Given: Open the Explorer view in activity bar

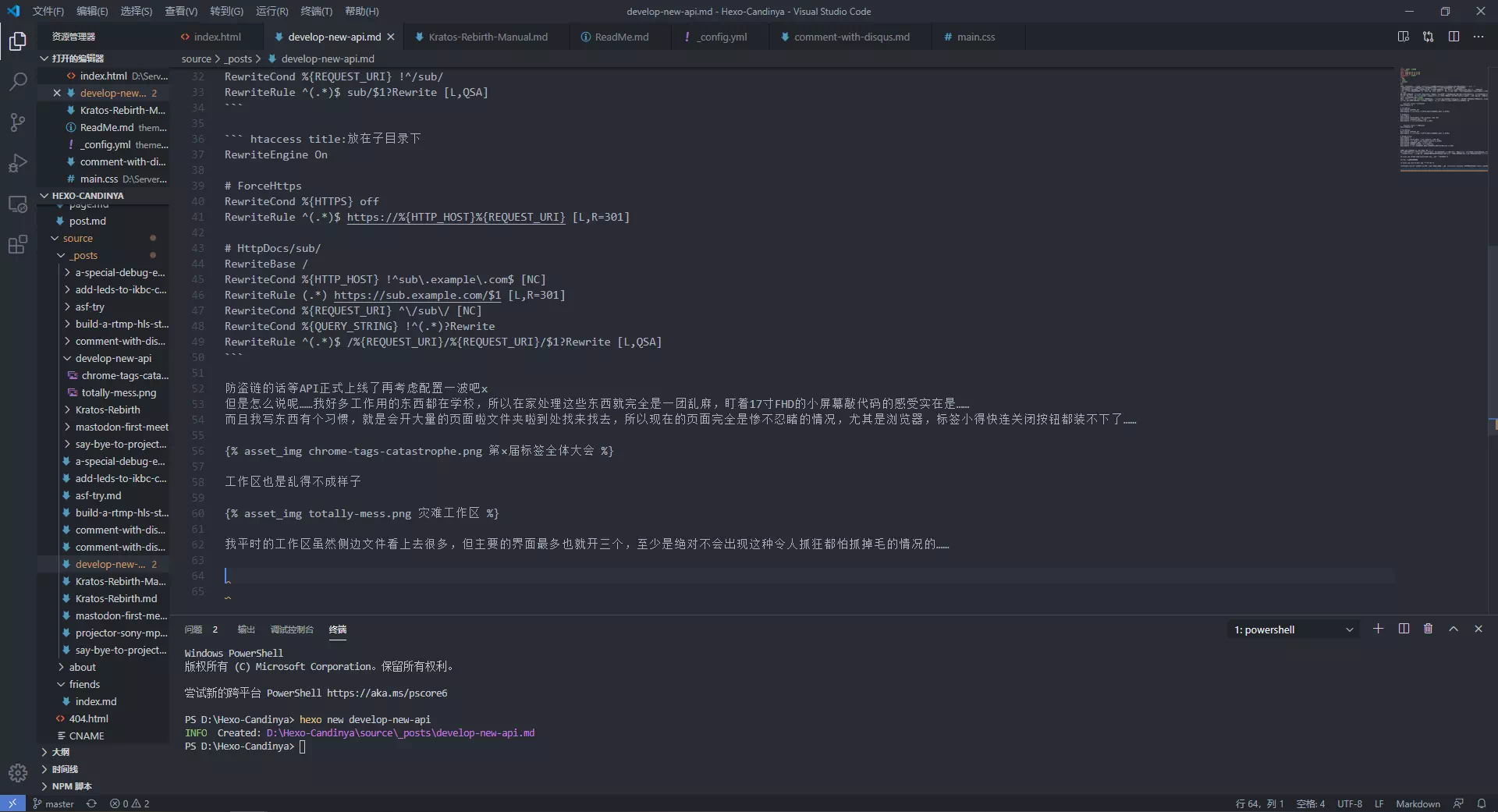Looking at the screenshot, I should point(17,41).
